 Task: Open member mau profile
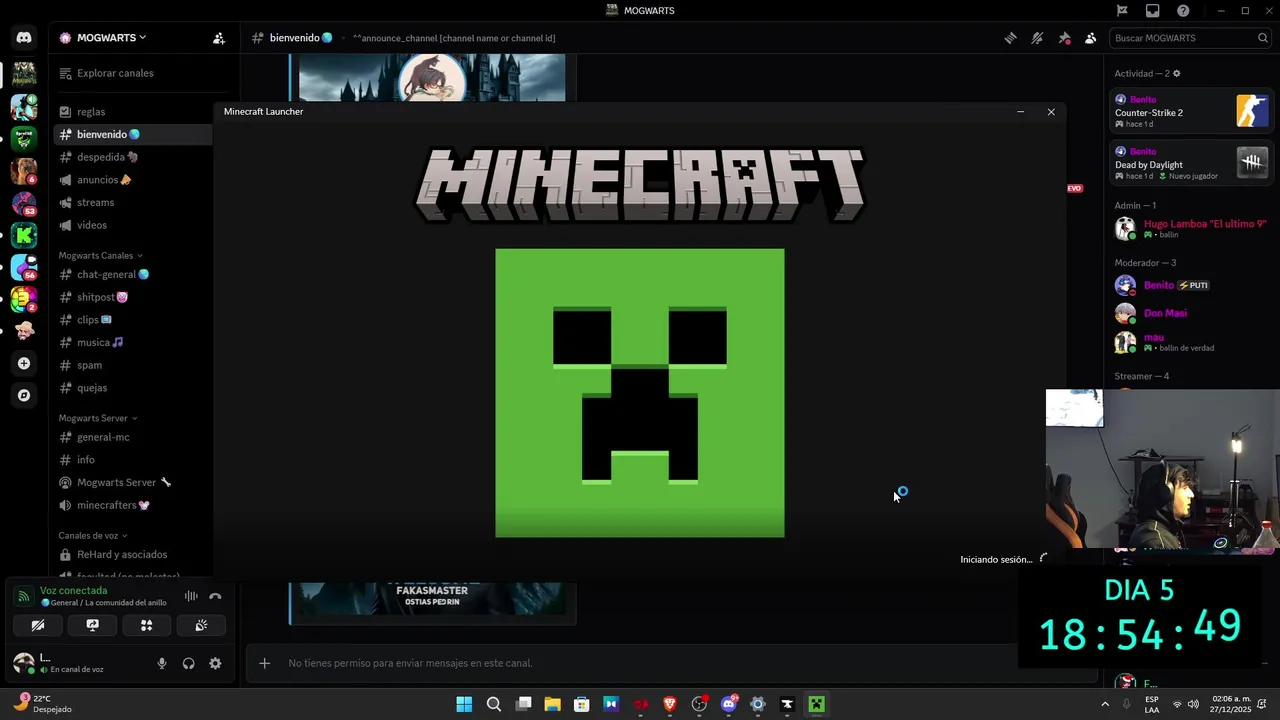[x=1192, y=342]
